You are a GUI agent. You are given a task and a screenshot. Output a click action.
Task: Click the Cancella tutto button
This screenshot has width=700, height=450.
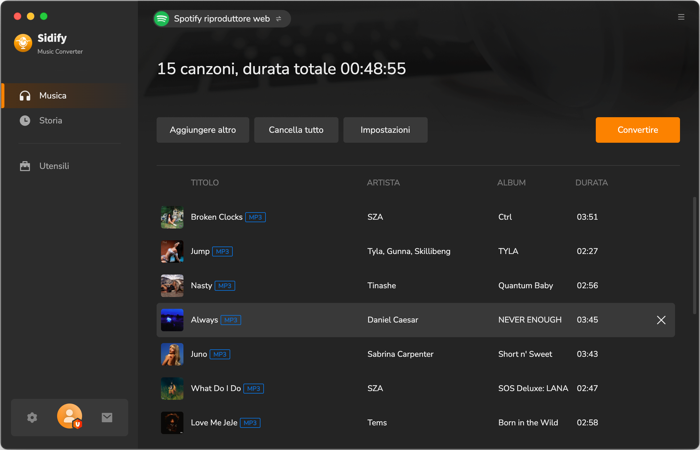[x=296, y=130]
